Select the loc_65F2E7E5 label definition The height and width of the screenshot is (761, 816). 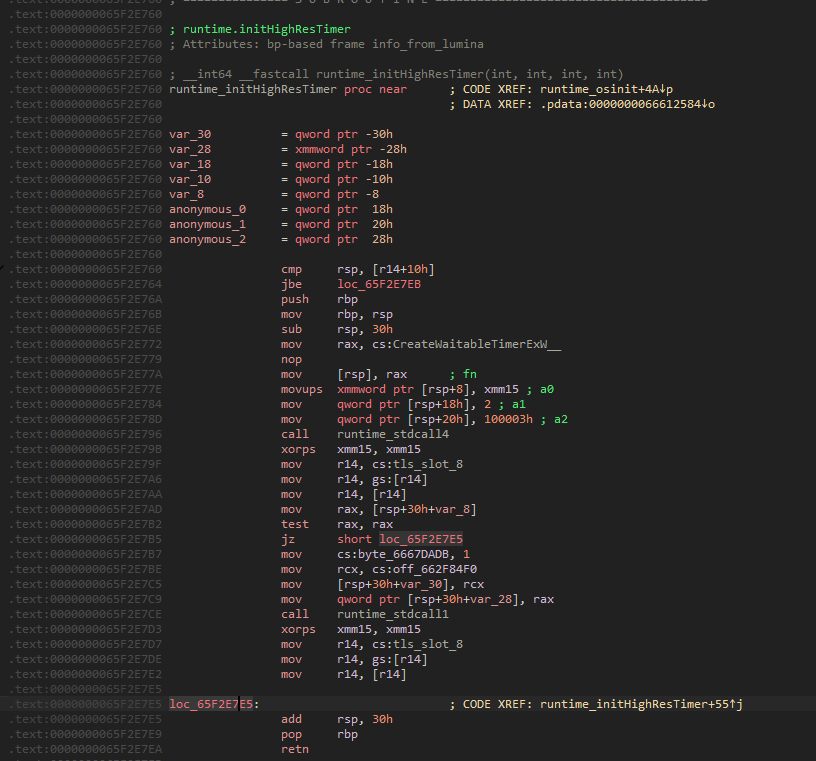211,704
